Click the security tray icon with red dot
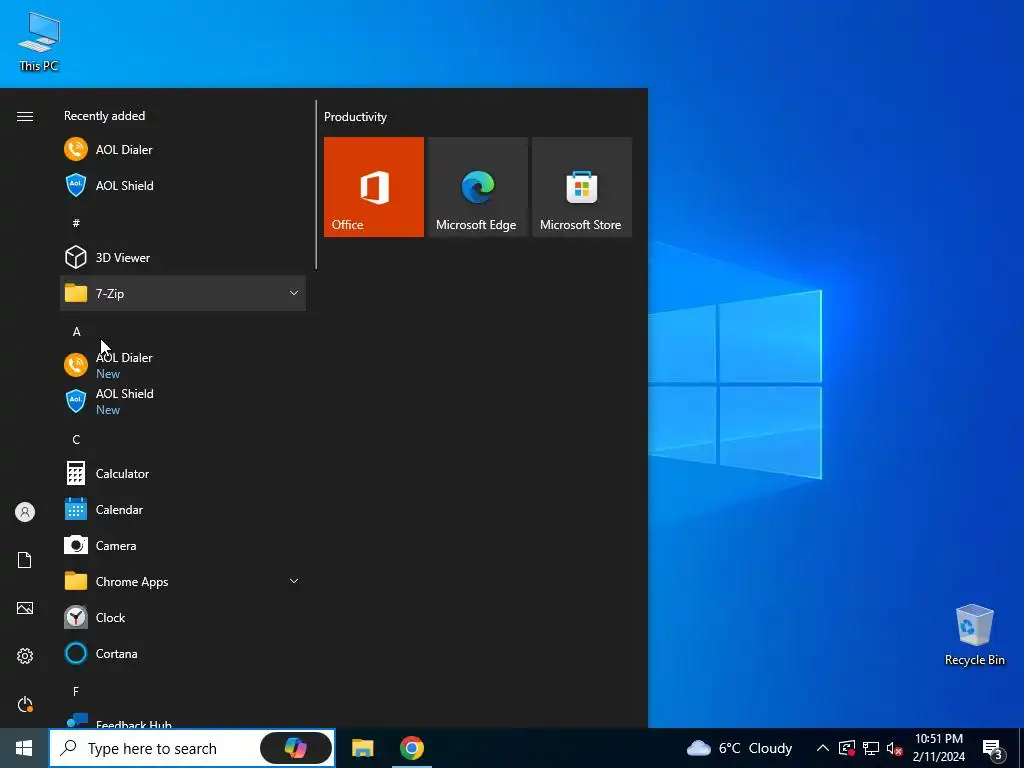The image size is (1024, 768). [846, 748]
